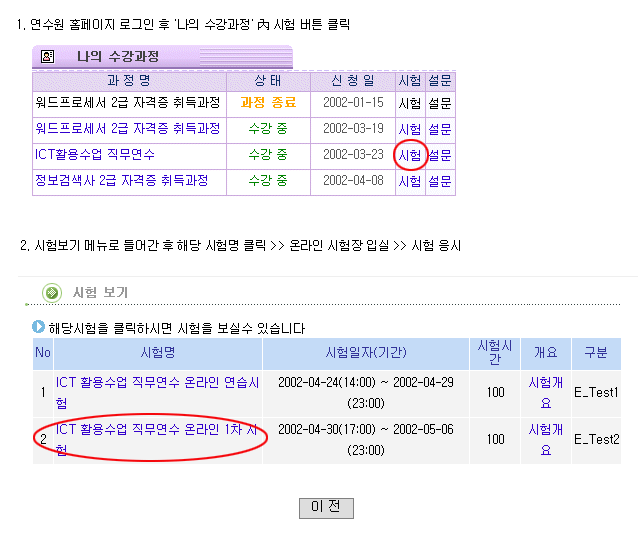Click the 나의 수강과정 header profile icon
The image size is (640, 540).
pyautogui.click(x=47, y=56)
